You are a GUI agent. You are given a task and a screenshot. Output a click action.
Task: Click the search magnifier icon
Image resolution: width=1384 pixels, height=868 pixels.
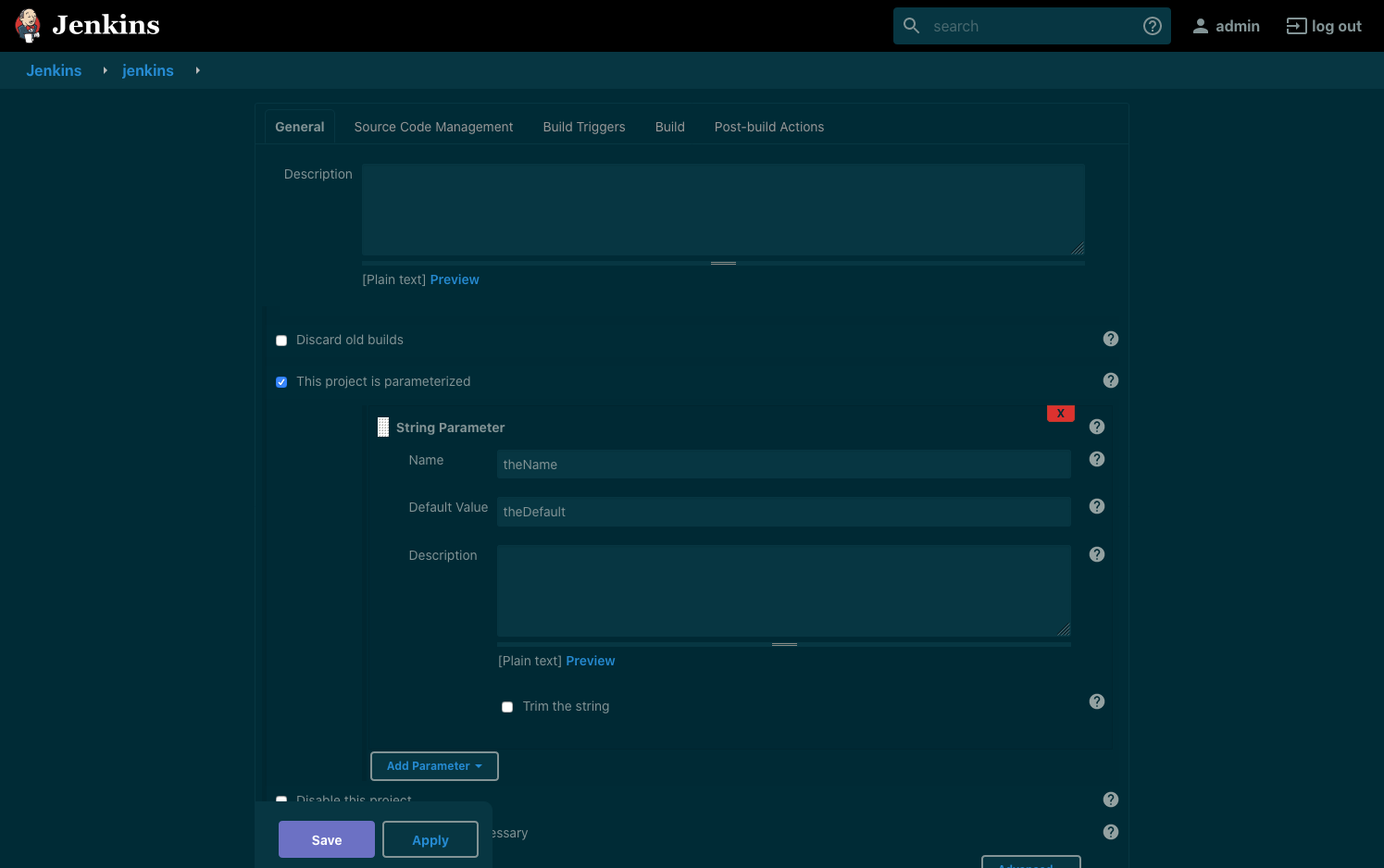coord(912,26)
